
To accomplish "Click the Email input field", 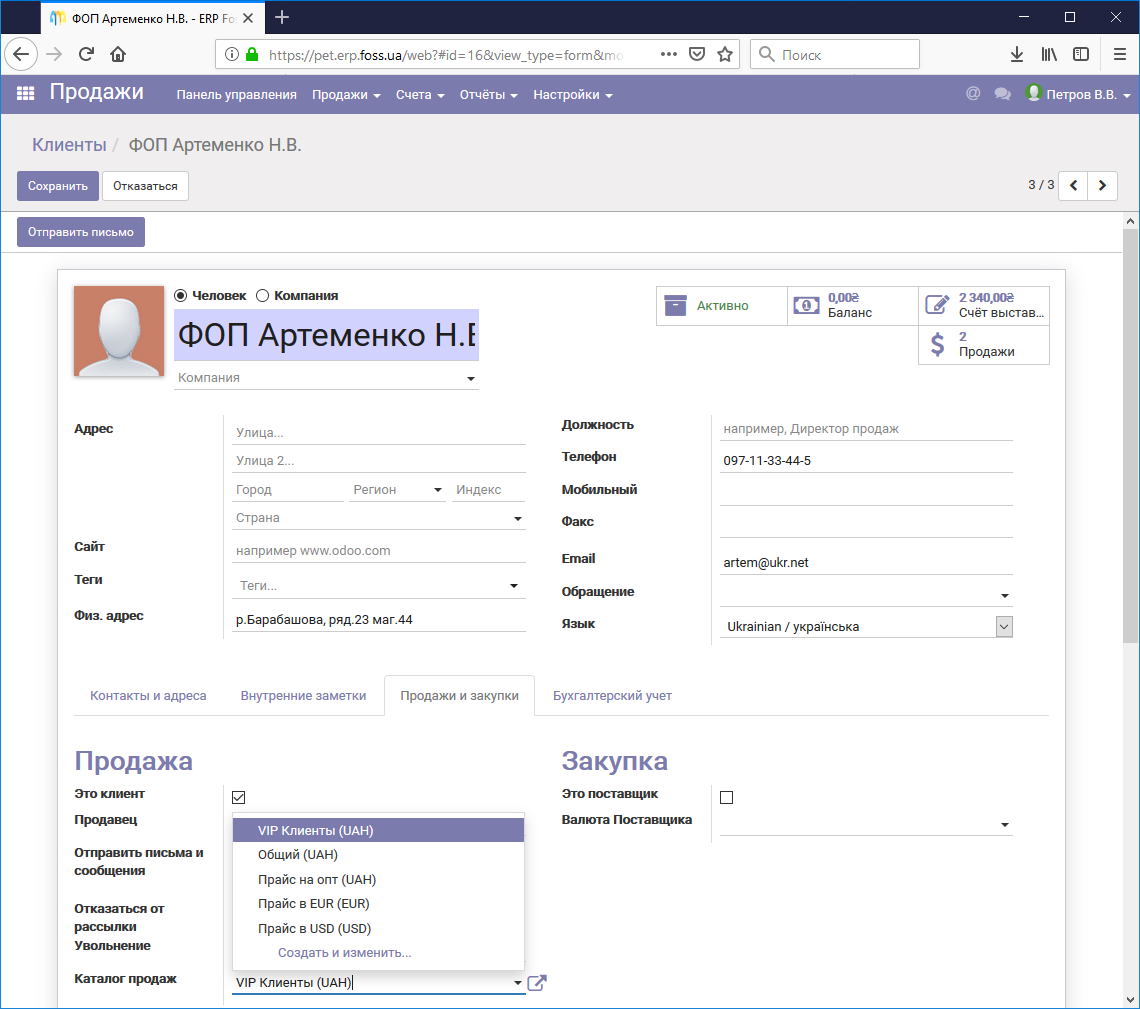I will (866, 563).
